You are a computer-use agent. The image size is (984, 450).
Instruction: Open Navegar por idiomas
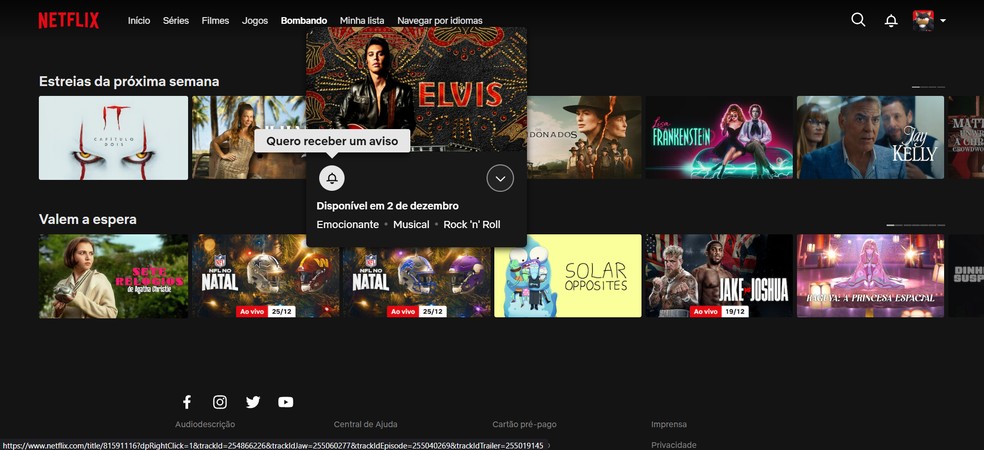[440, 21]
